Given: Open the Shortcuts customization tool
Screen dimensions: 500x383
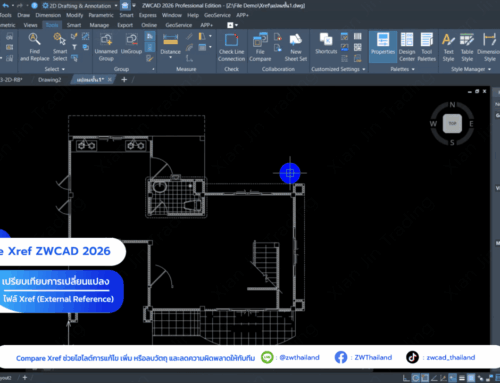Looking at the screenshot, I should [326, 44].
